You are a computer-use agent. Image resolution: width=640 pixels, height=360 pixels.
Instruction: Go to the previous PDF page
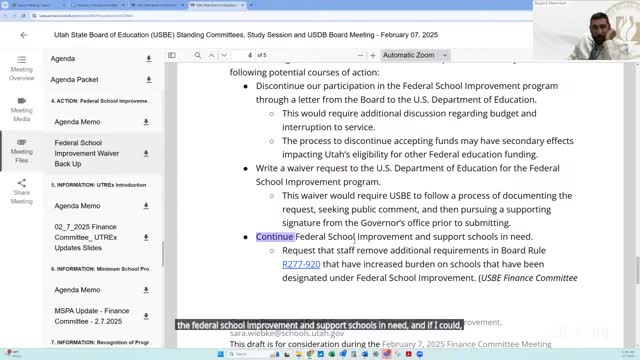tap(211, 55)
